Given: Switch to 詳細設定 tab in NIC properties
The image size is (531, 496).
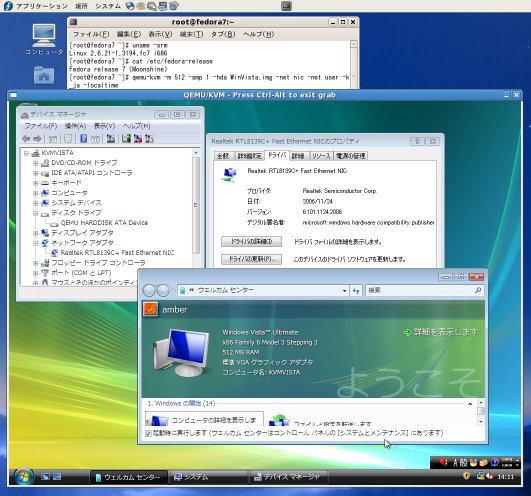Looking at the screenshot, I should click(249, 156).
